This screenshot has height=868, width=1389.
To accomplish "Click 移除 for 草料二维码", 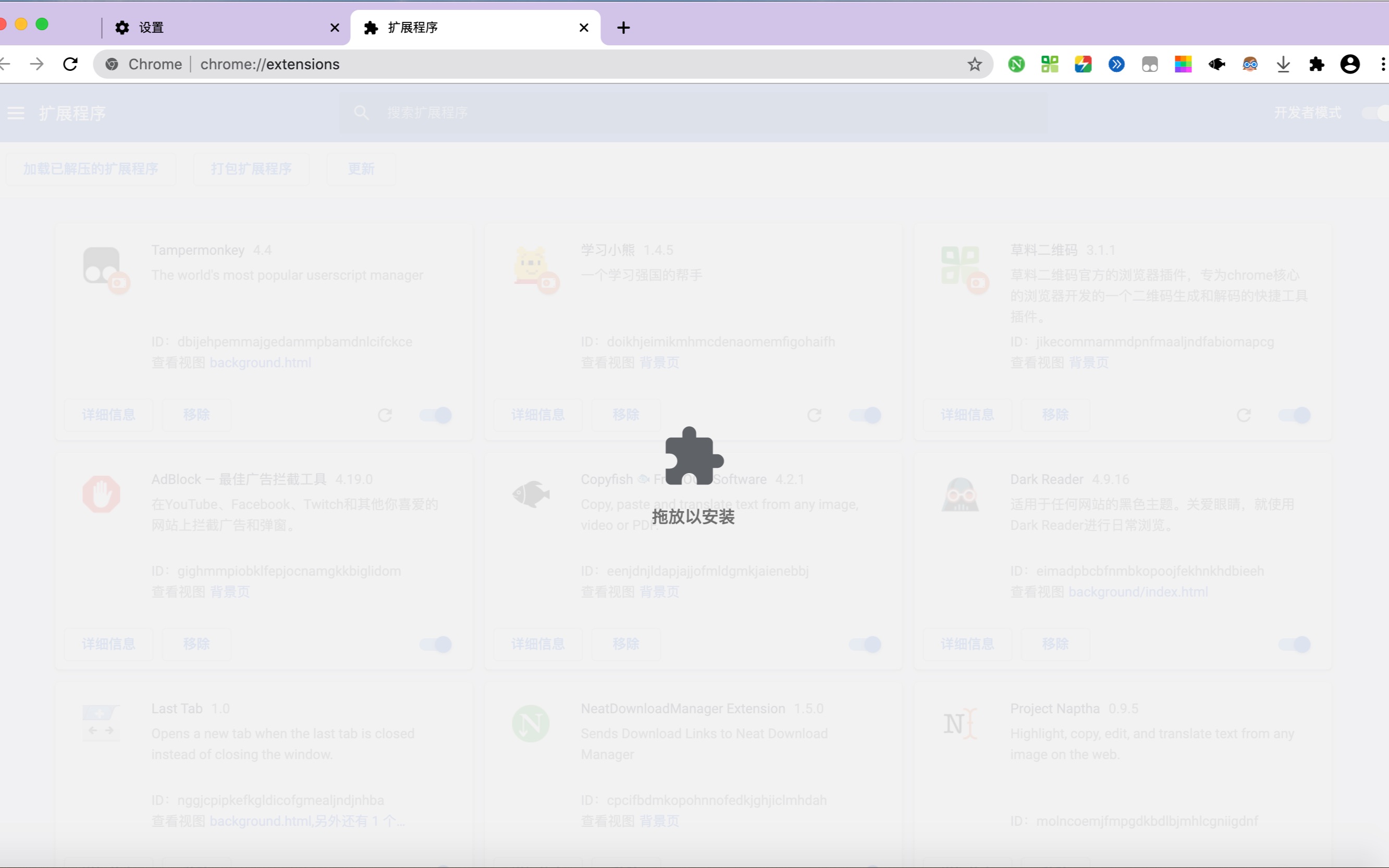I will tap(1055, 415).
